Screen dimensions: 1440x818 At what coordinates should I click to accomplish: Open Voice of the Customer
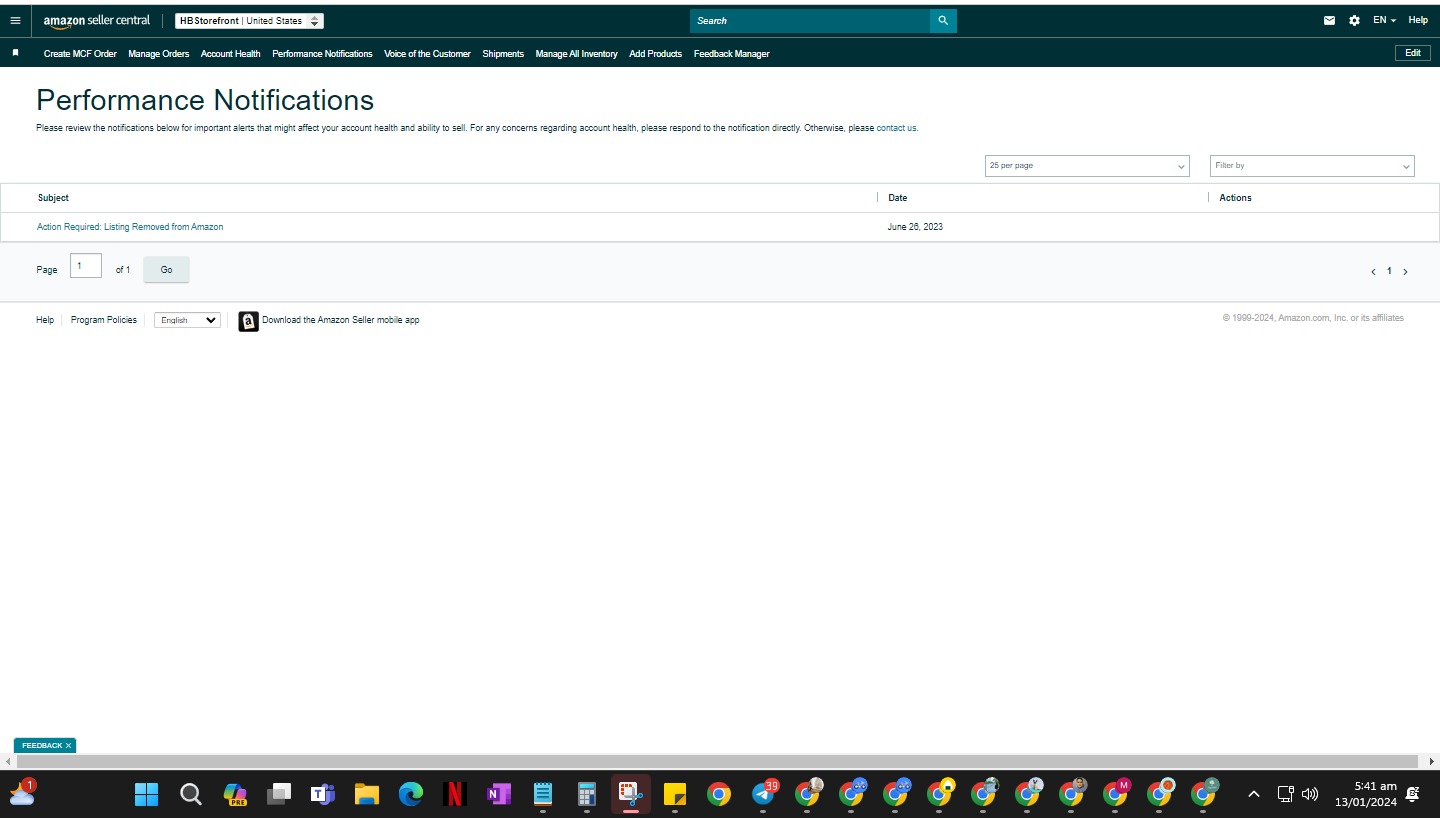427,54
